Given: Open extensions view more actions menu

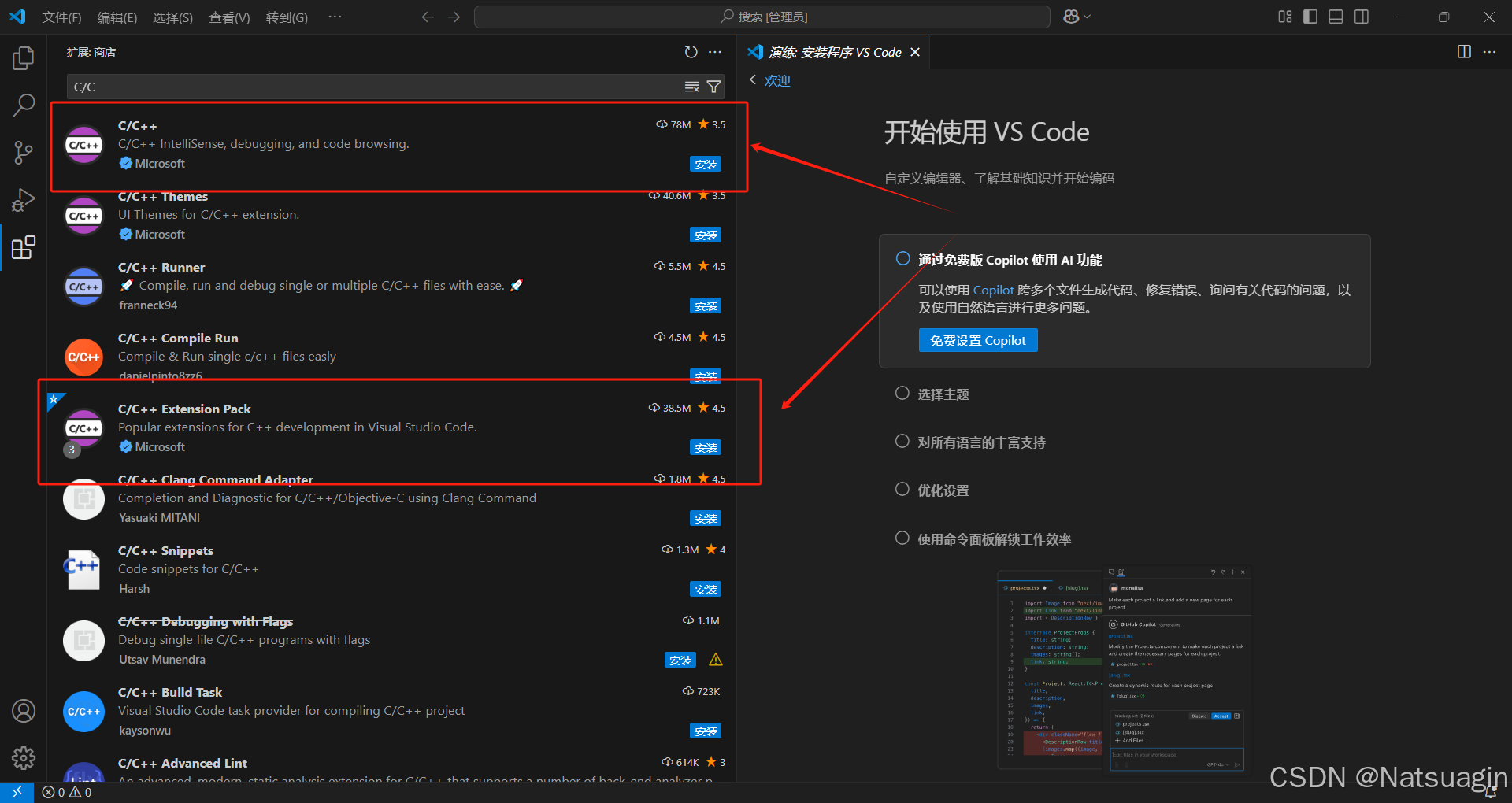Looking at the screenshot, I should [715, 52].
